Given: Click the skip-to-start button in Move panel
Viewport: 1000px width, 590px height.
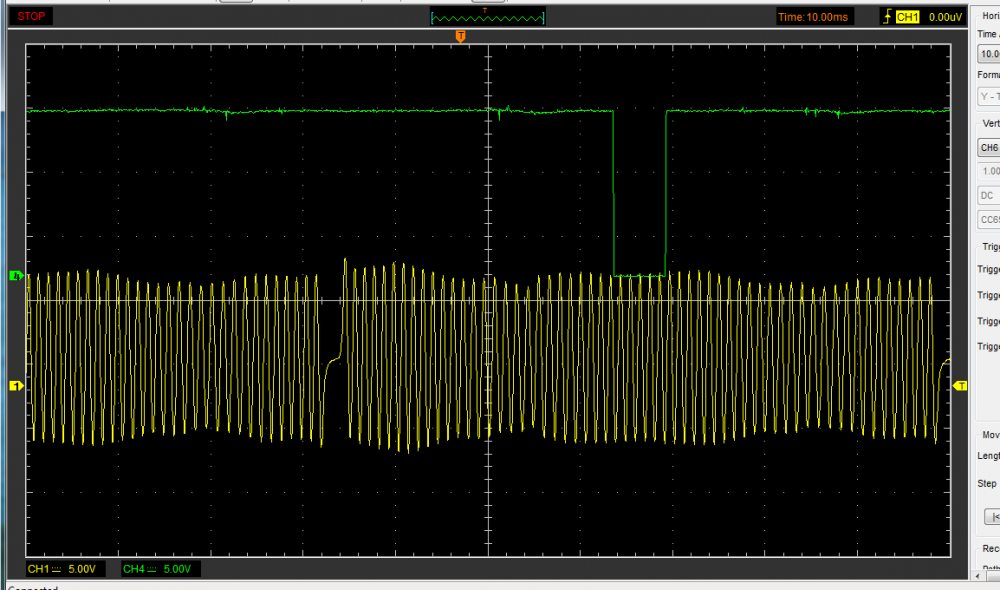Looking at the screenshot, I should (992, 517).
